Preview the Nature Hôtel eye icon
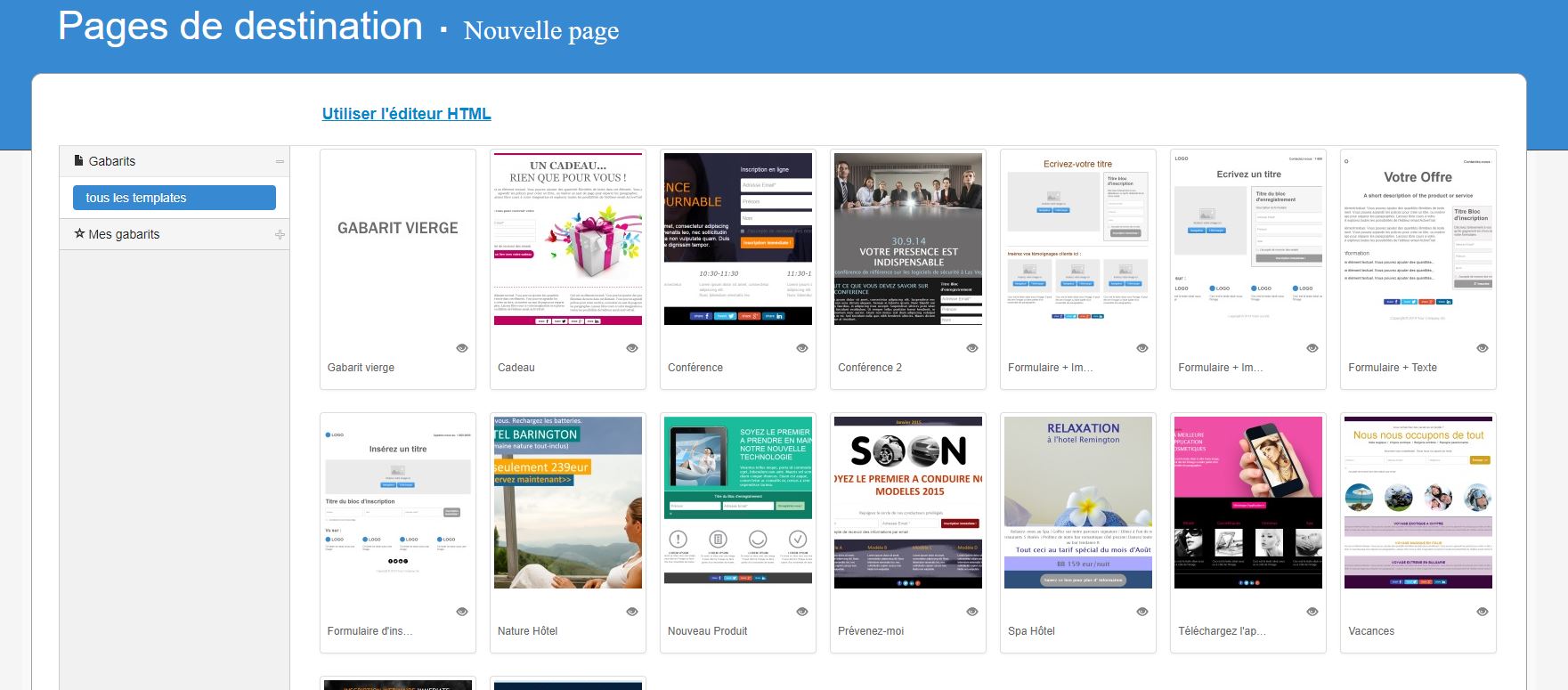This screenshot has width=1568, height=690. coord(632,612)
